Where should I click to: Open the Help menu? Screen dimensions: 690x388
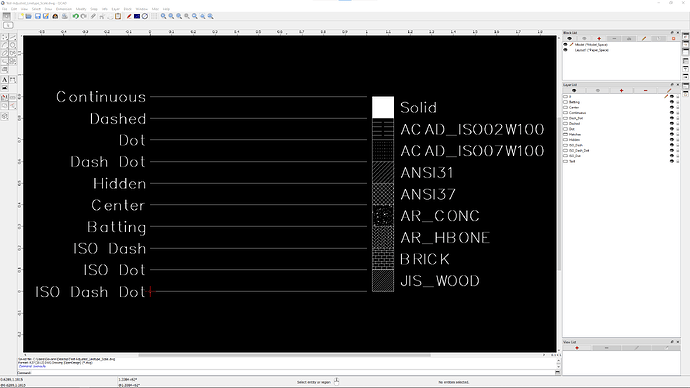click(166, 9)
